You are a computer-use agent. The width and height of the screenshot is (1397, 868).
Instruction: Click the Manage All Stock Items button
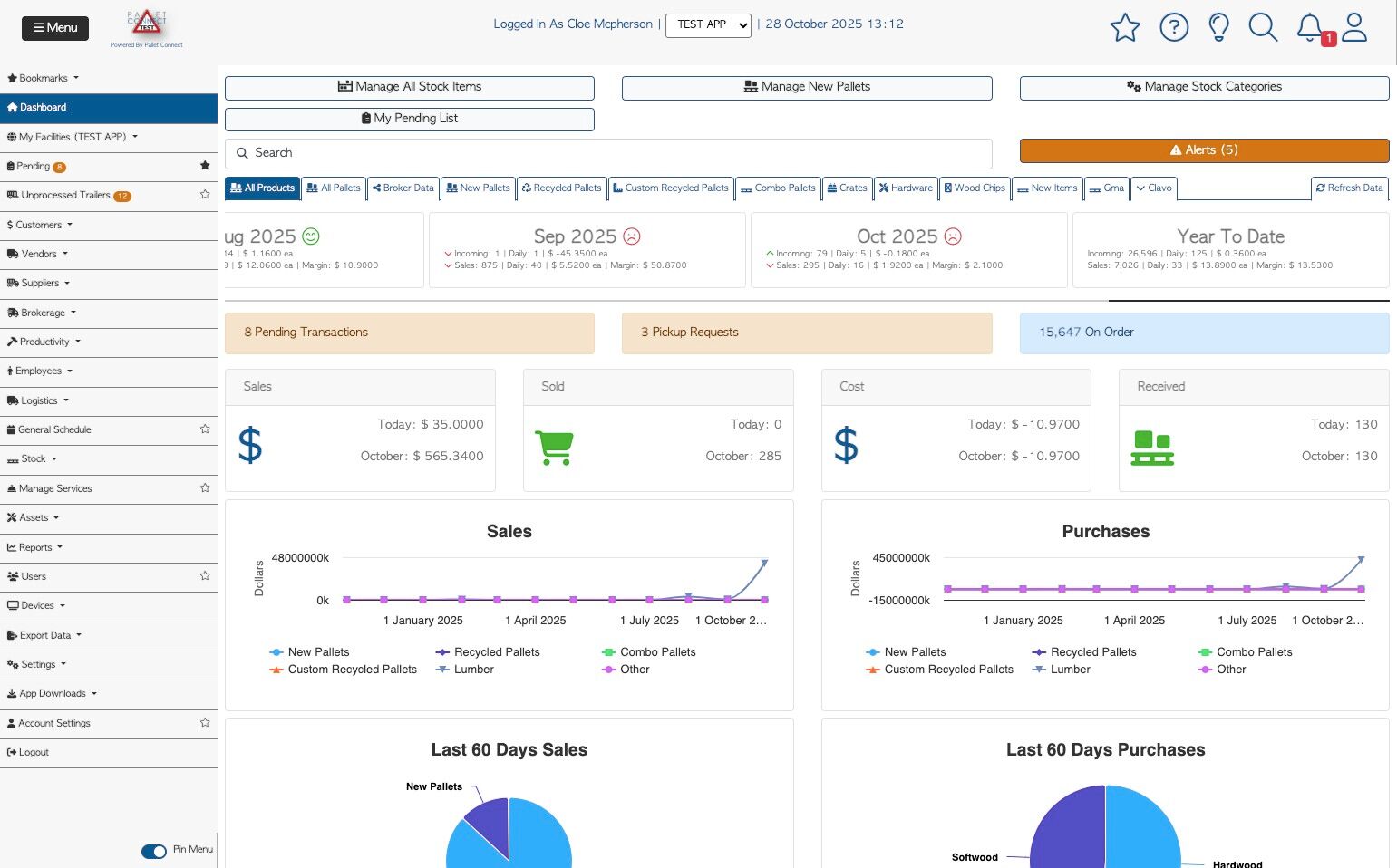click(x=410, y=87)
